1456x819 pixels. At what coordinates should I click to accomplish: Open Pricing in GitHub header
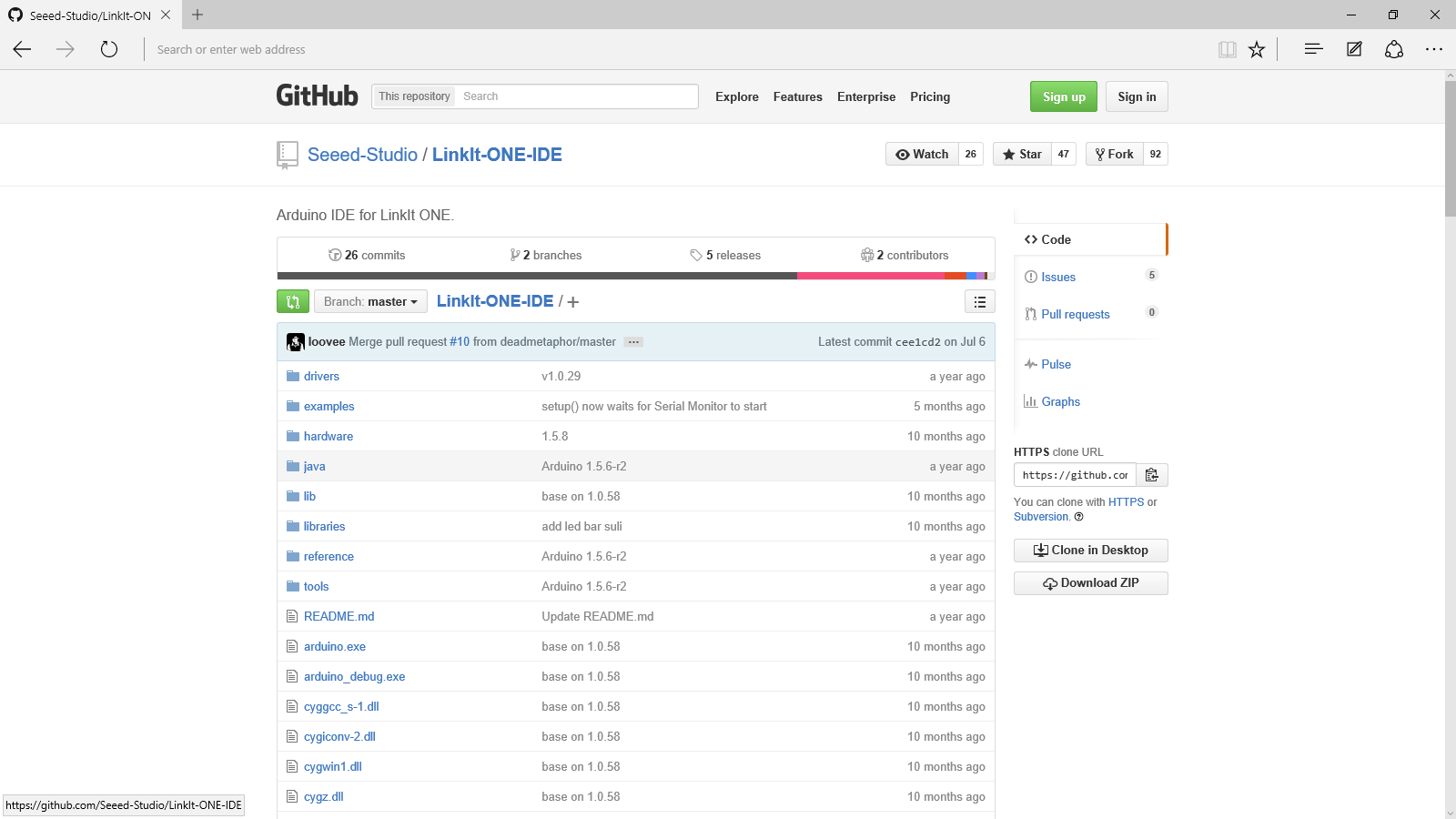(x=930, y=96)
